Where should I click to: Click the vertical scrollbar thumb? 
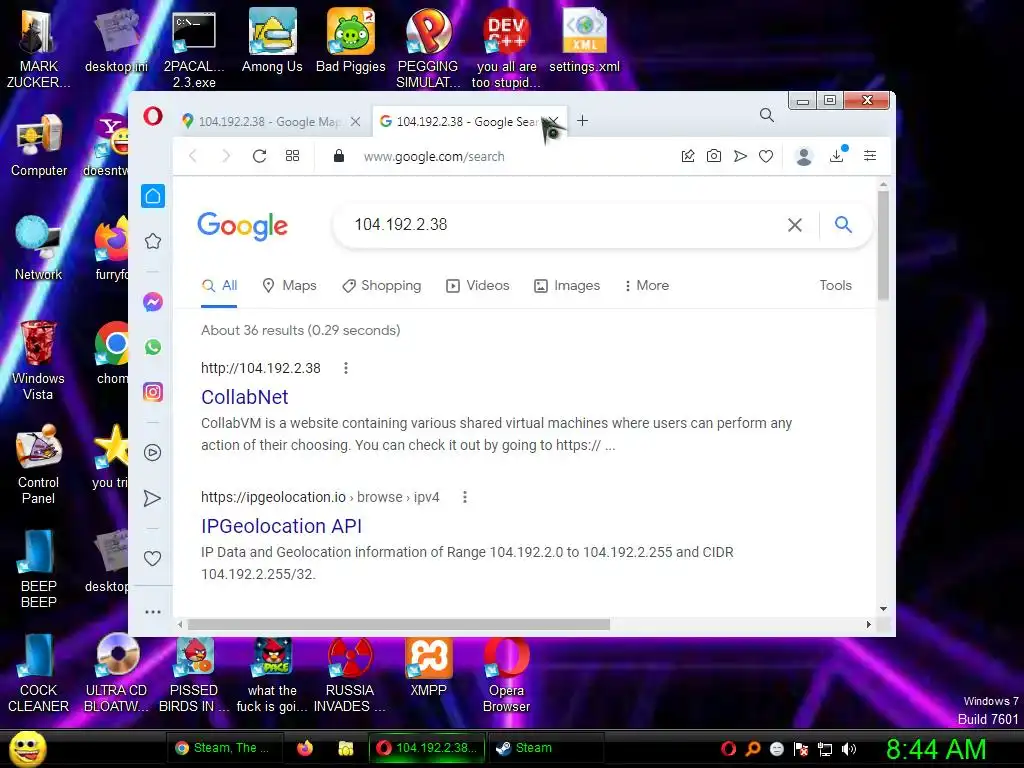(883, 245)
